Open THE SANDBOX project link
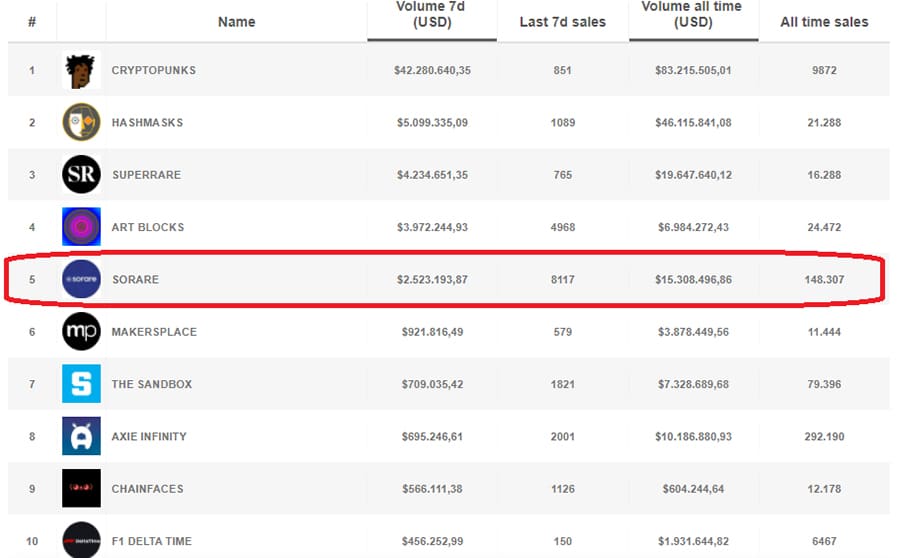Screen dimensions: 900x558 click(x=152, y=383)
